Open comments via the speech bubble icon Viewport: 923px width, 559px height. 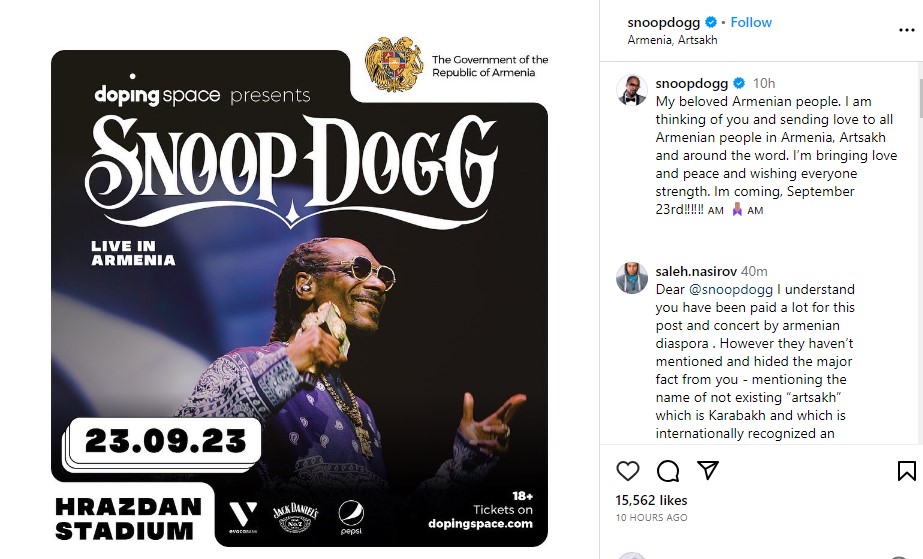coord(667,471)
